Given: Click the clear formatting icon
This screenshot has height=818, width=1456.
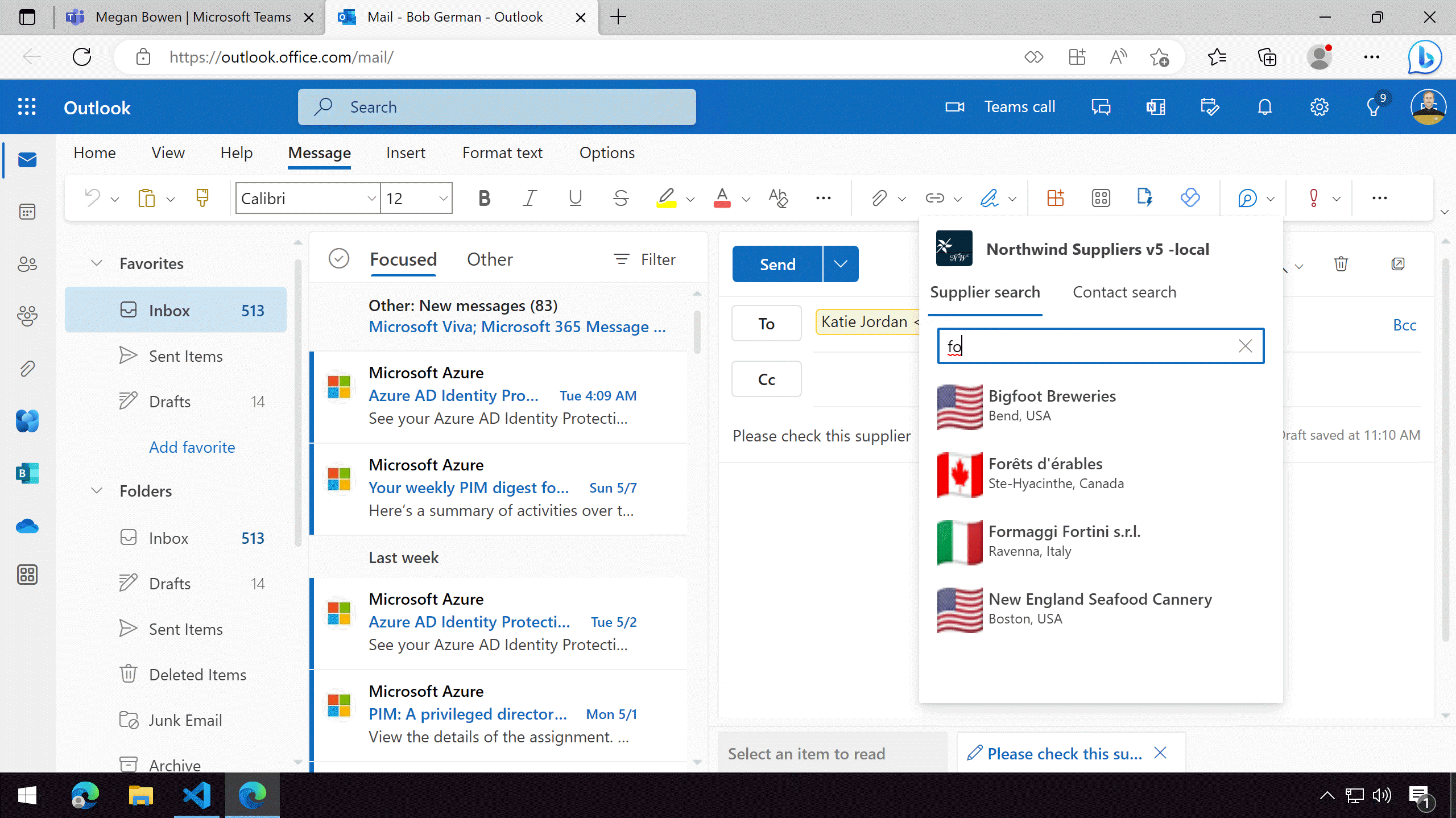Looking at the screenshot, I should (777, 198).
